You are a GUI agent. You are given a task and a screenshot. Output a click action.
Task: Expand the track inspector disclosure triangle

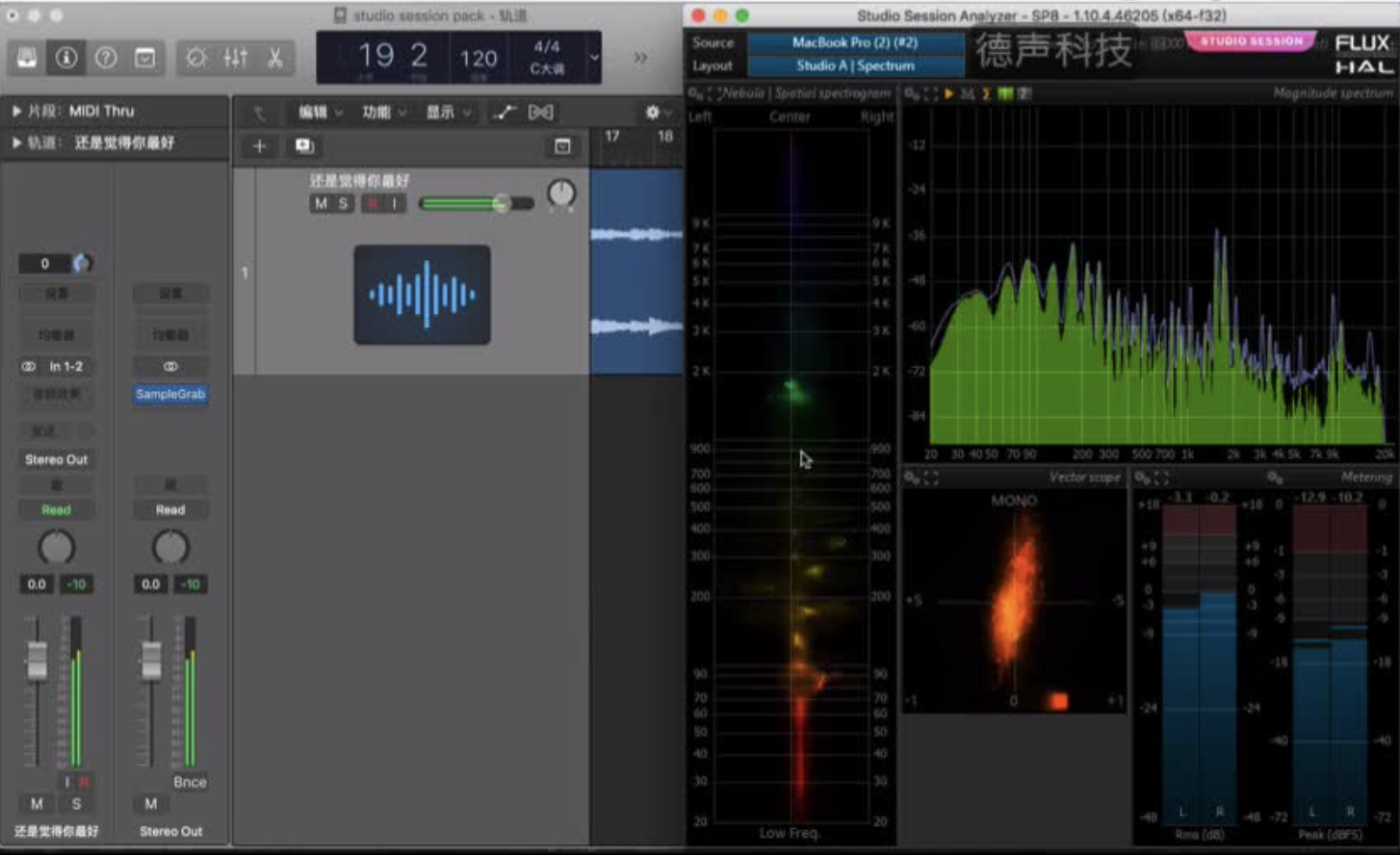click(16, 143)
